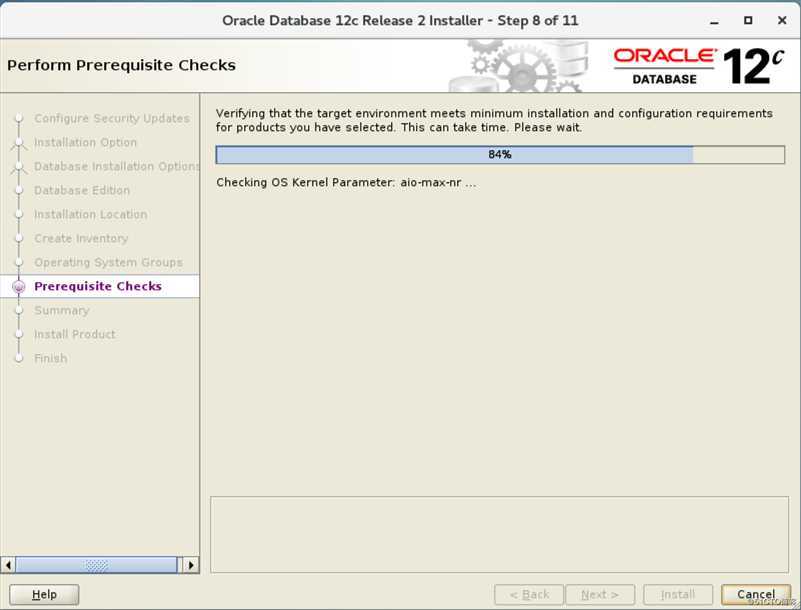This screenshot has height=610, width=801.
Task: Click the disabled Back button
Action: (x=529, y=594)
